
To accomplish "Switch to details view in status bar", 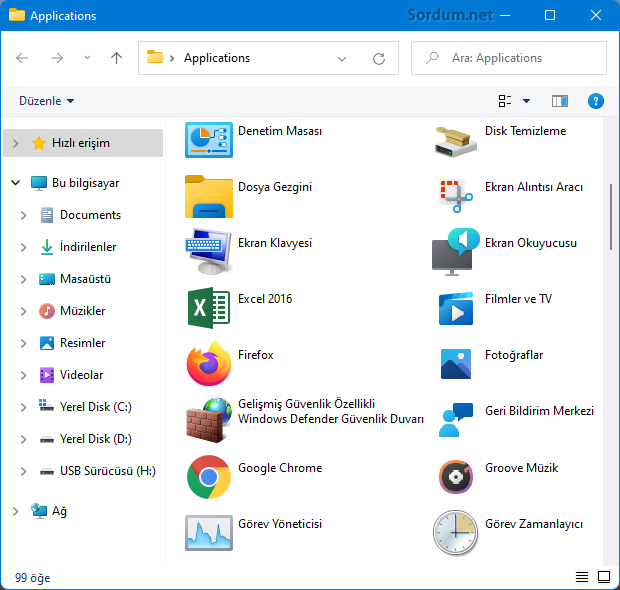I will (582, 577).
